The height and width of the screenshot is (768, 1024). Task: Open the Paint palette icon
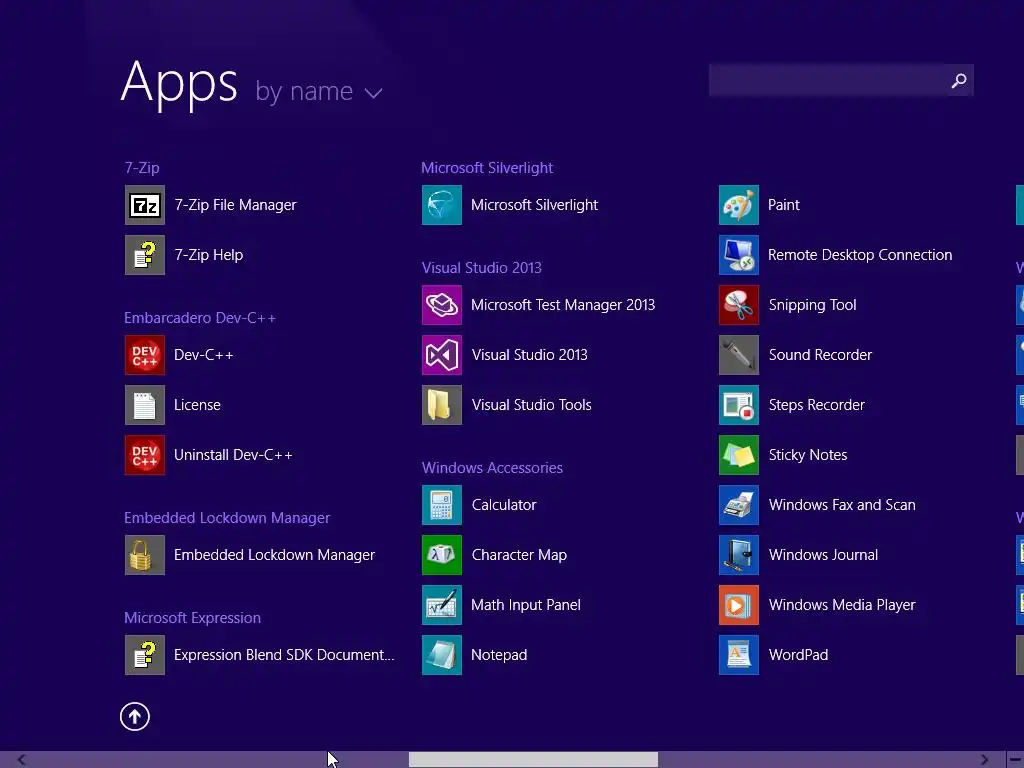[739, 205]
